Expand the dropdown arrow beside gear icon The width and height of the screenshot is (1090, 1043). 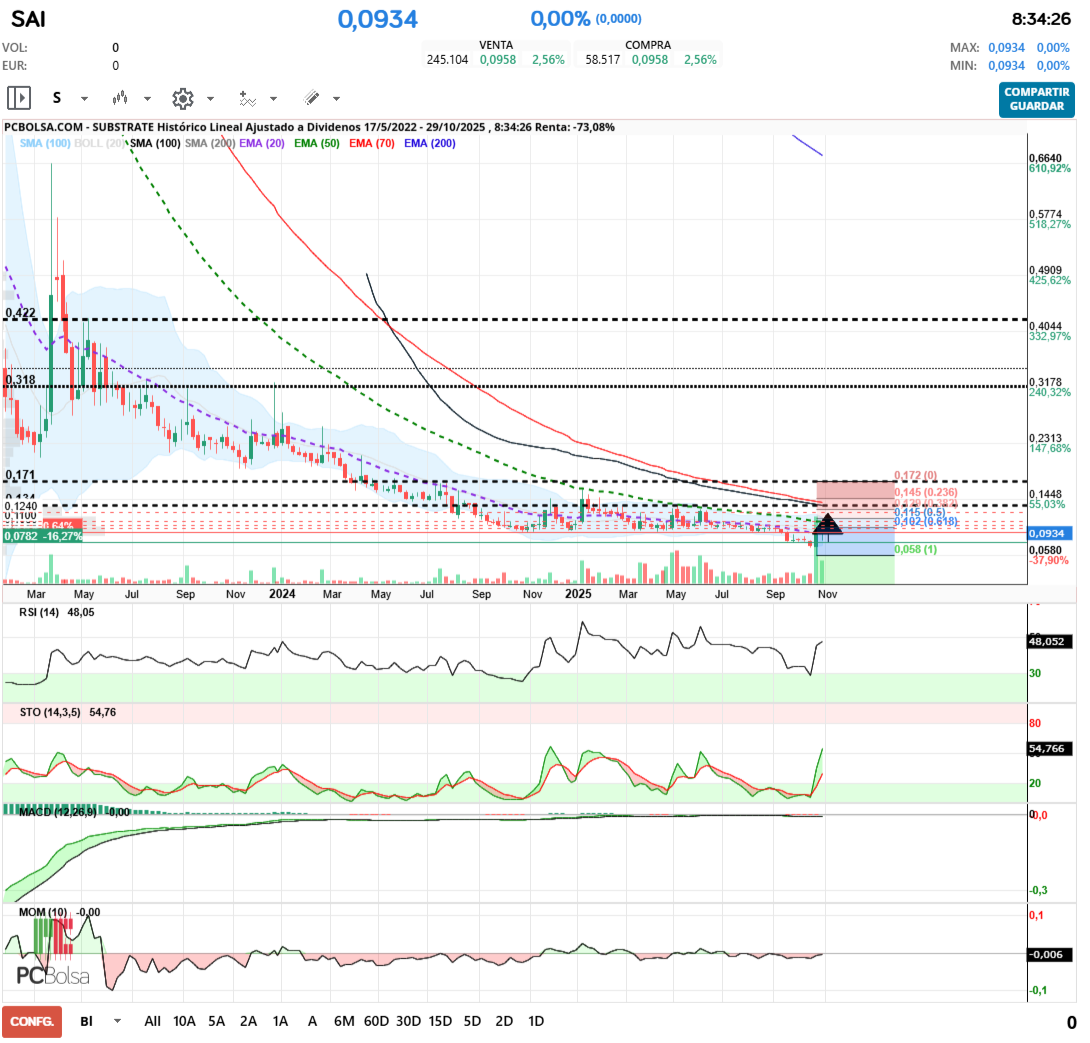(210, 99)
